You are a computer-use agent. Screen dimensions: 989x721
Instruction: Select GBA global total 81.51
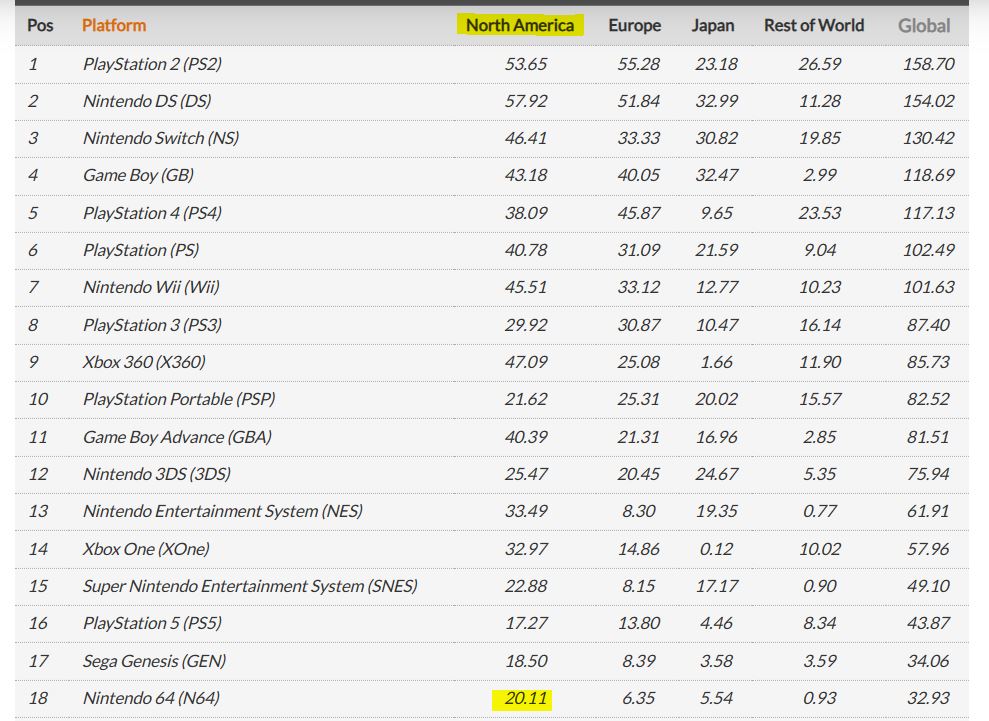pos(928,437)
